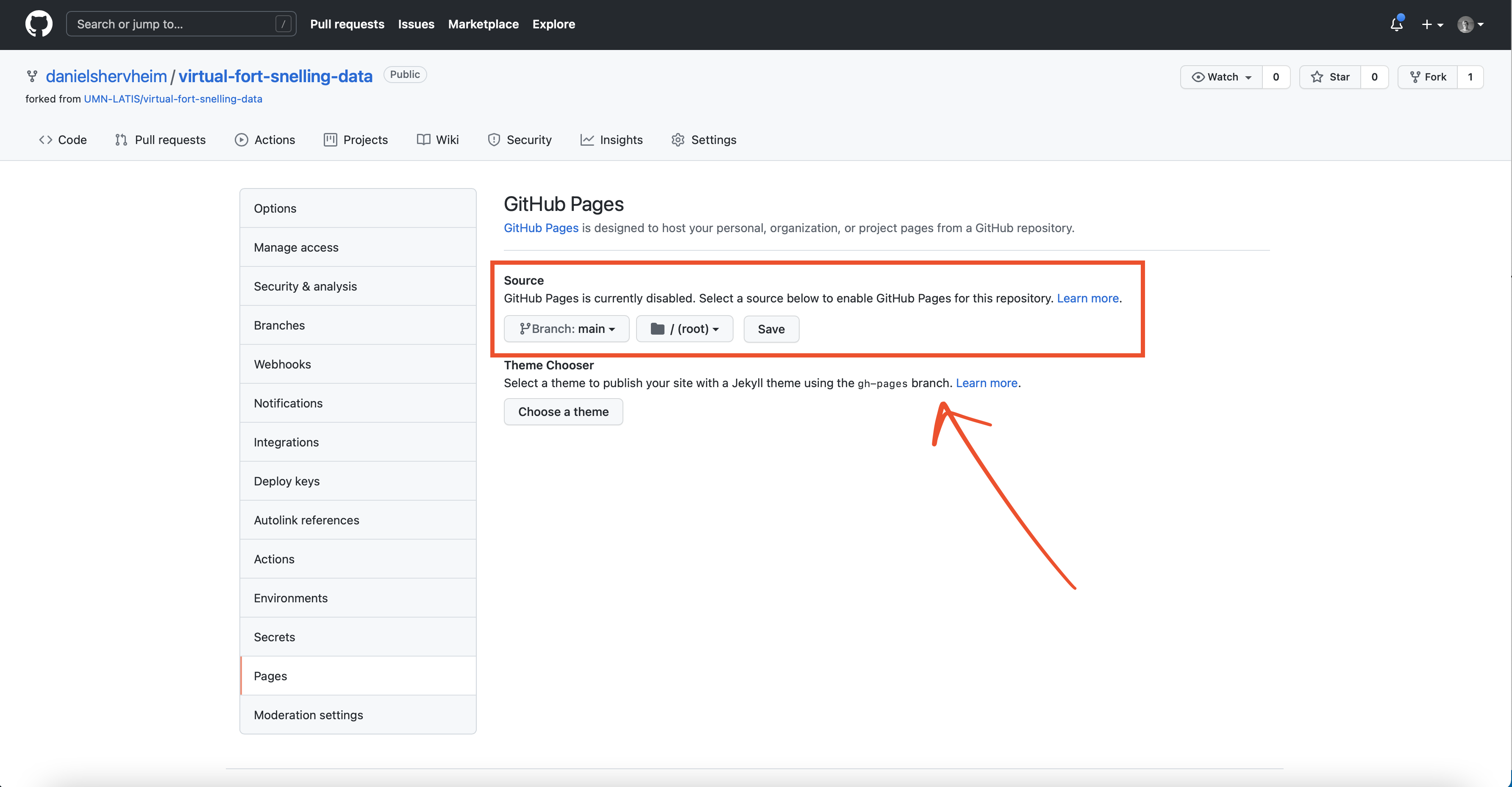Open Pull requests in top navigation
Viewport: 1512px width, 787px height.
[347, 24]
